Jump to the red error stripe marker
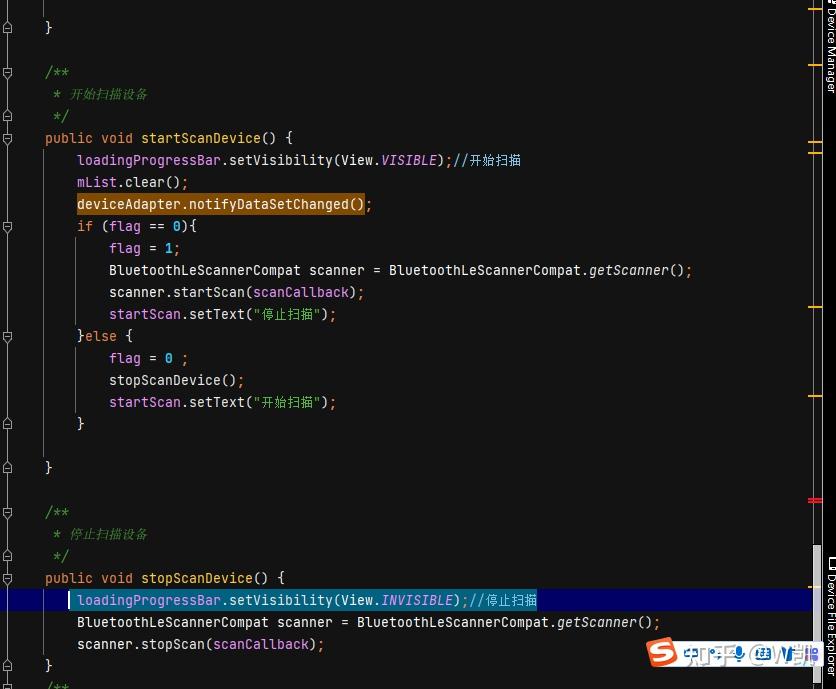836x689 pixels. tap(815, 500)
